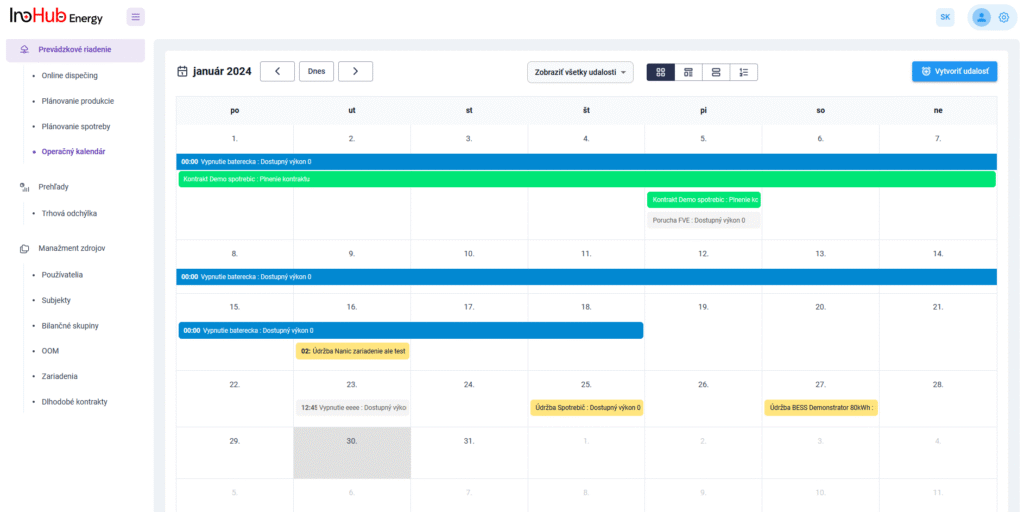The image size is (1024, 512).
Task: Go to the previous month
Action: 277,71
